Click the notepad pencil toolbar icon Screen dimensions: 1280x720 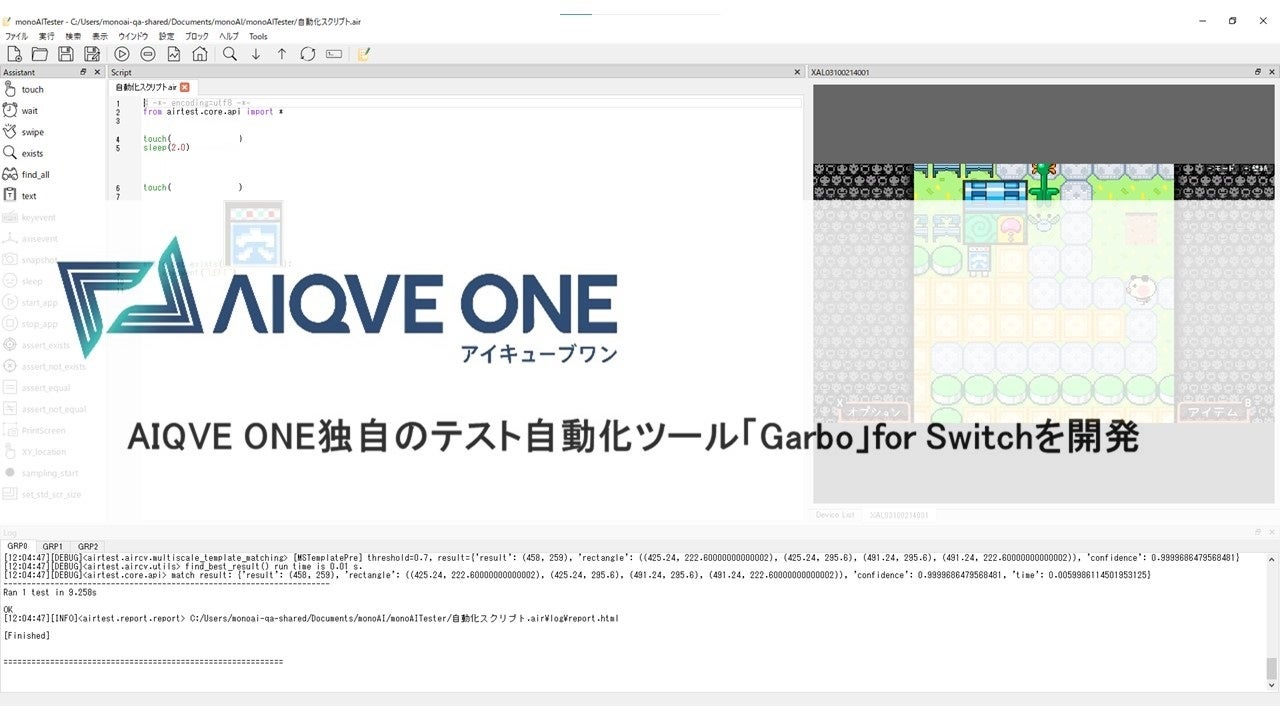tap(364, 54)
